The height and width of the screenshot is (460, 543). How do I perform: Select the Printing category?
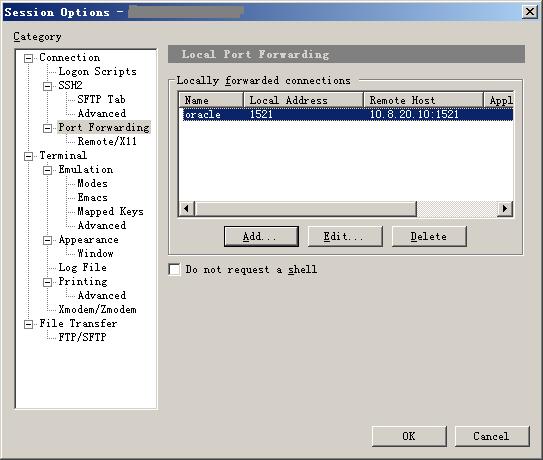point(83,281)
